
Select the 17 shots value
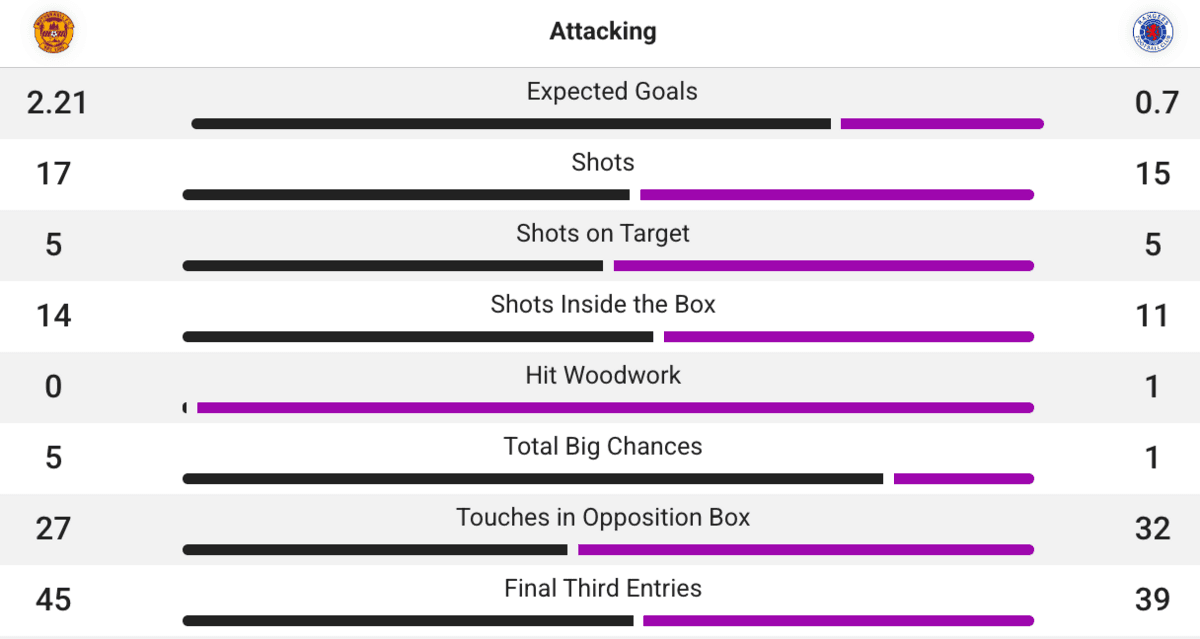[54, 174]
